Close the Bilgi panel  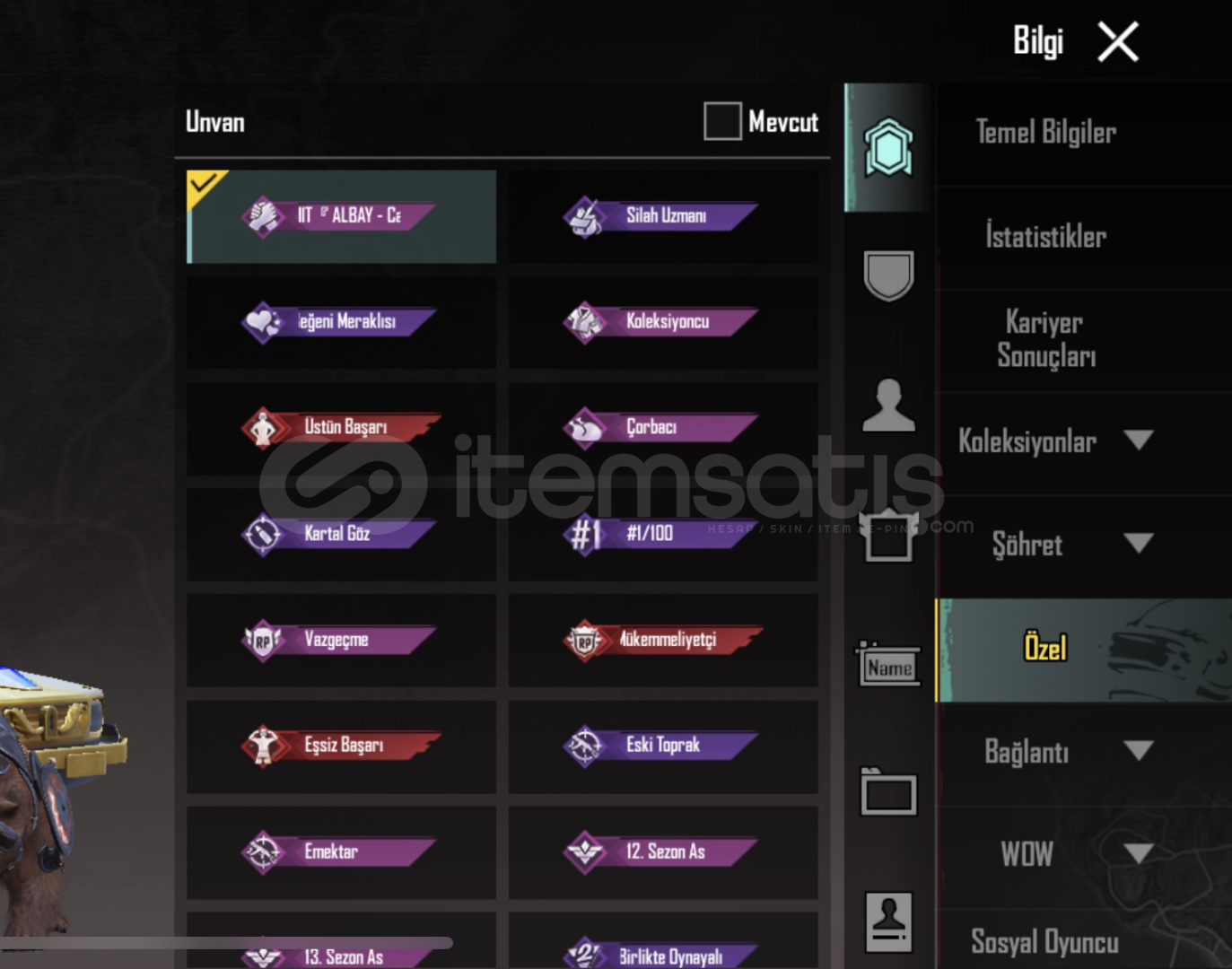[x=1118, y=41]
